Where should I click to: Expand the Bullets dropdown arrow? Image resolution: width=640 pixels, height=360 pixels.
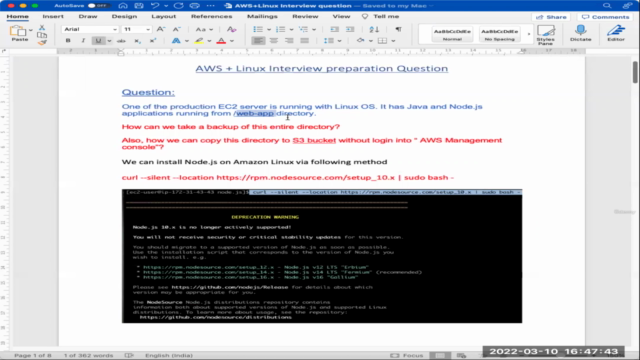(269, 29)
